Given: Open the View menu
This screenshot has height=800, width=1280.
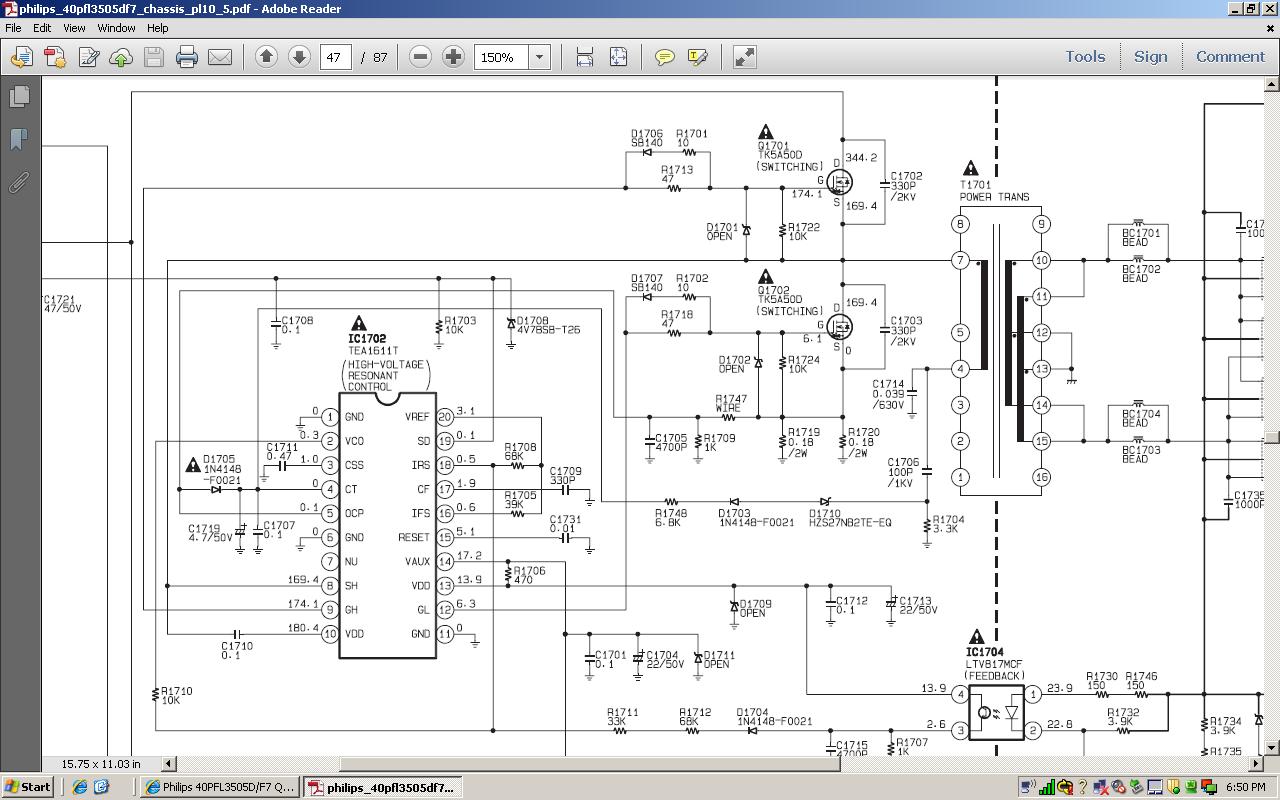Looking at the screenshot, I should pos(74,28).
